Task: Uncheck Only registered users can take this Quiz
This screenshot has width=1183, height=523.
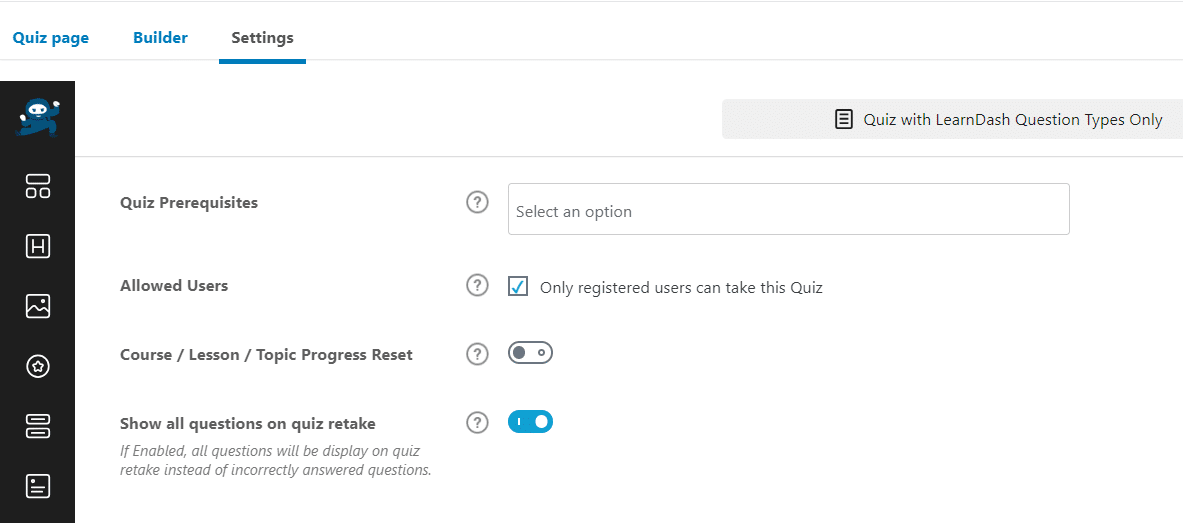Action: pyautogui.click(x=518, y=287)
